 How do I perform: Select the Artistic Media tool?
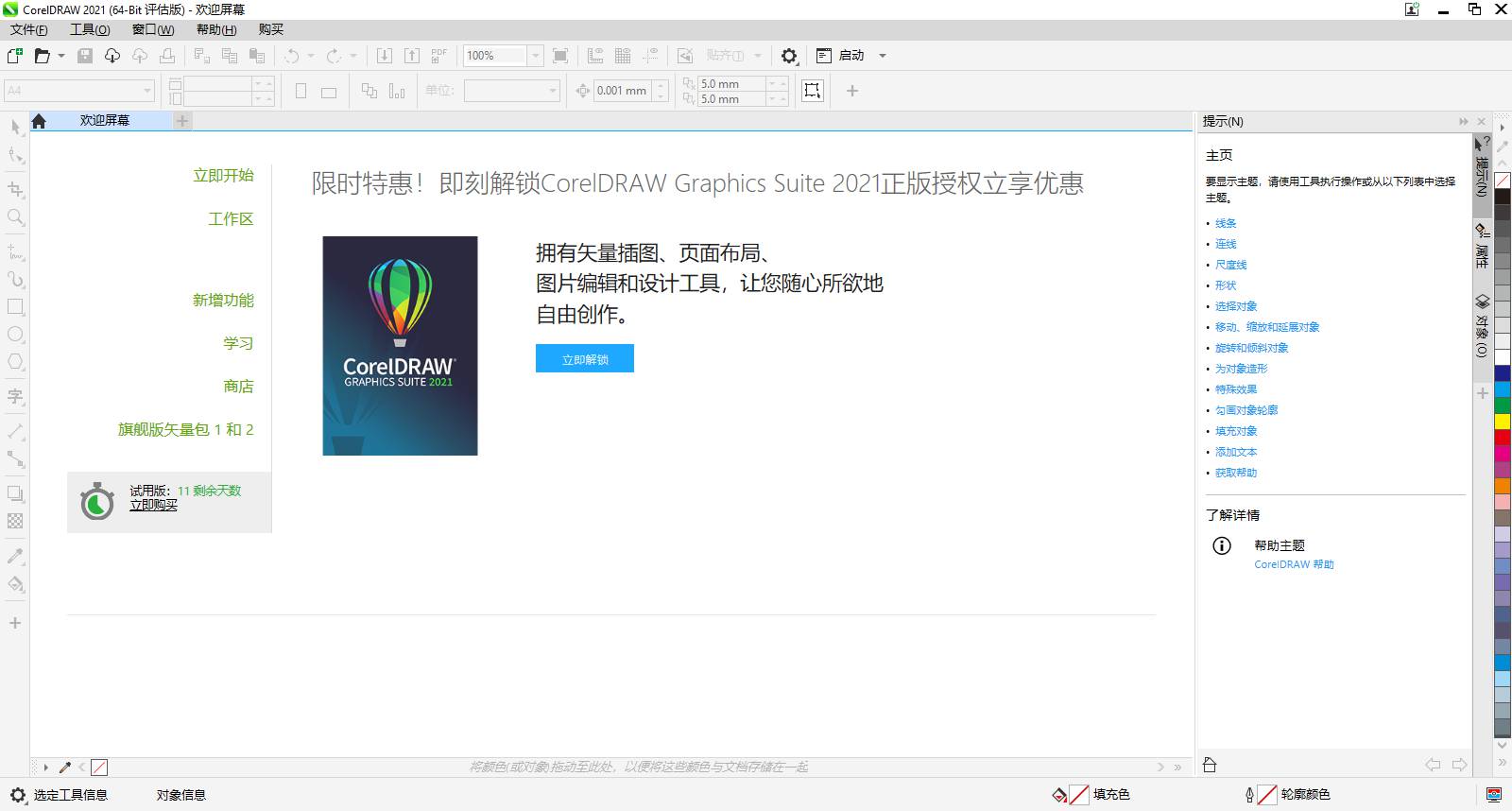(15, 279)
